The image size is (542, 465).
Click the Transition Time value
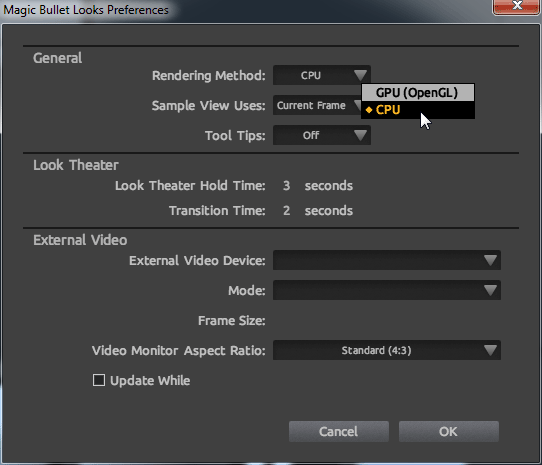pos(286,211)
